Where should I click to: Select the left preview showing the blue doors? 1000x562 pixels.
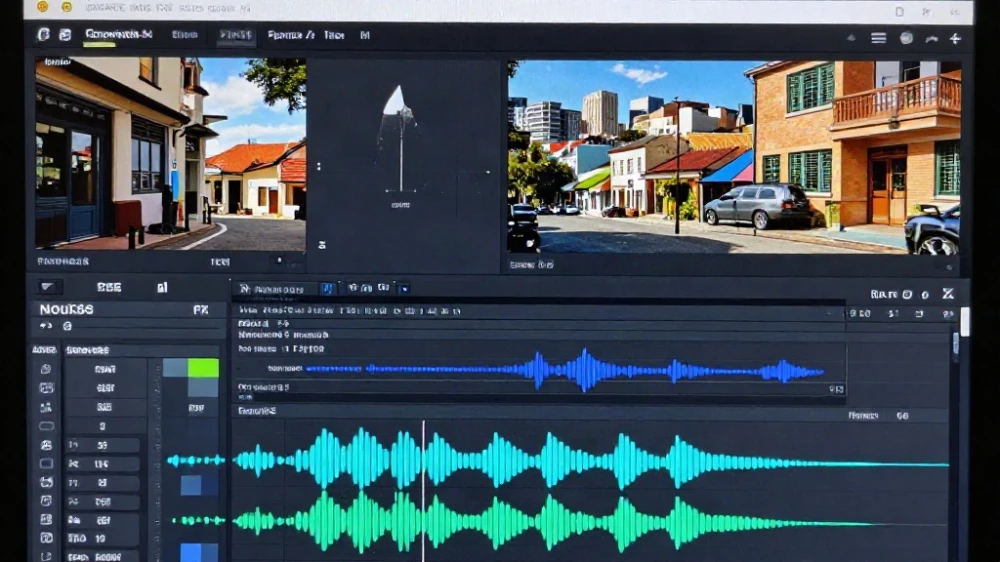point(170,153)
